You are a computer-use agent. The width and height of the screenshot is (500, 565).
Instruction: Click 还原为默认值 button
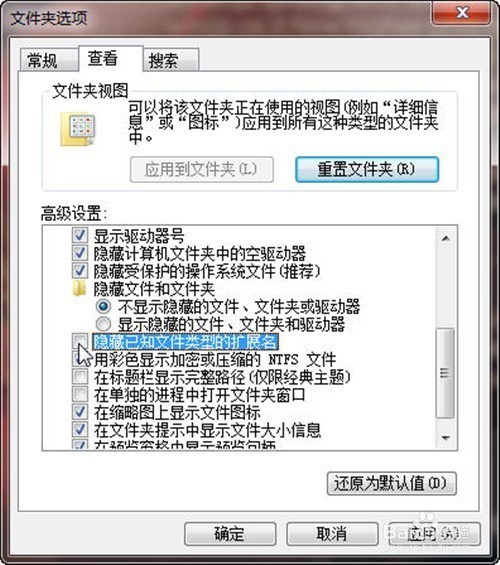pyautogui.click(x=392, y=483)
